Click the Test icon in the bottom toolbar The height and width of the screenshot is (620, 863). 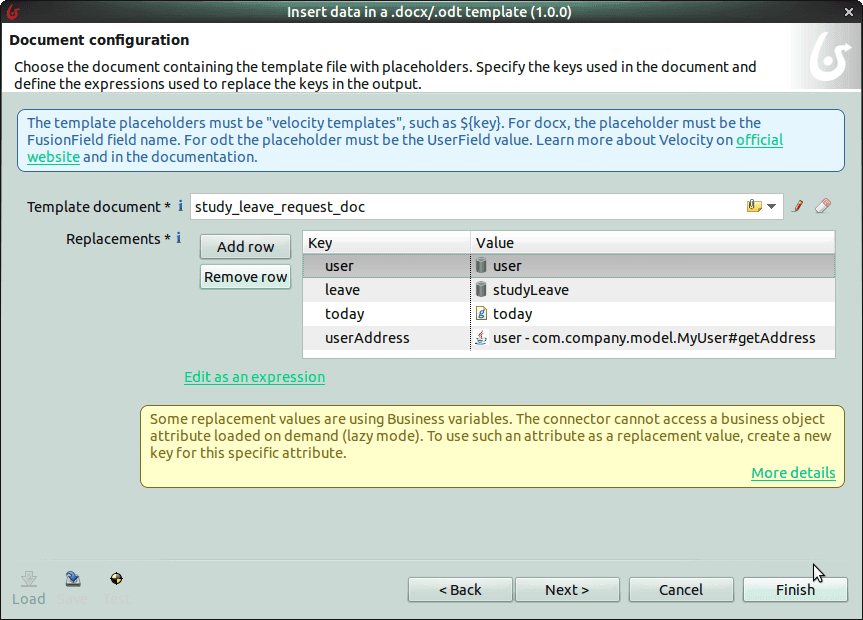point(115,577)
